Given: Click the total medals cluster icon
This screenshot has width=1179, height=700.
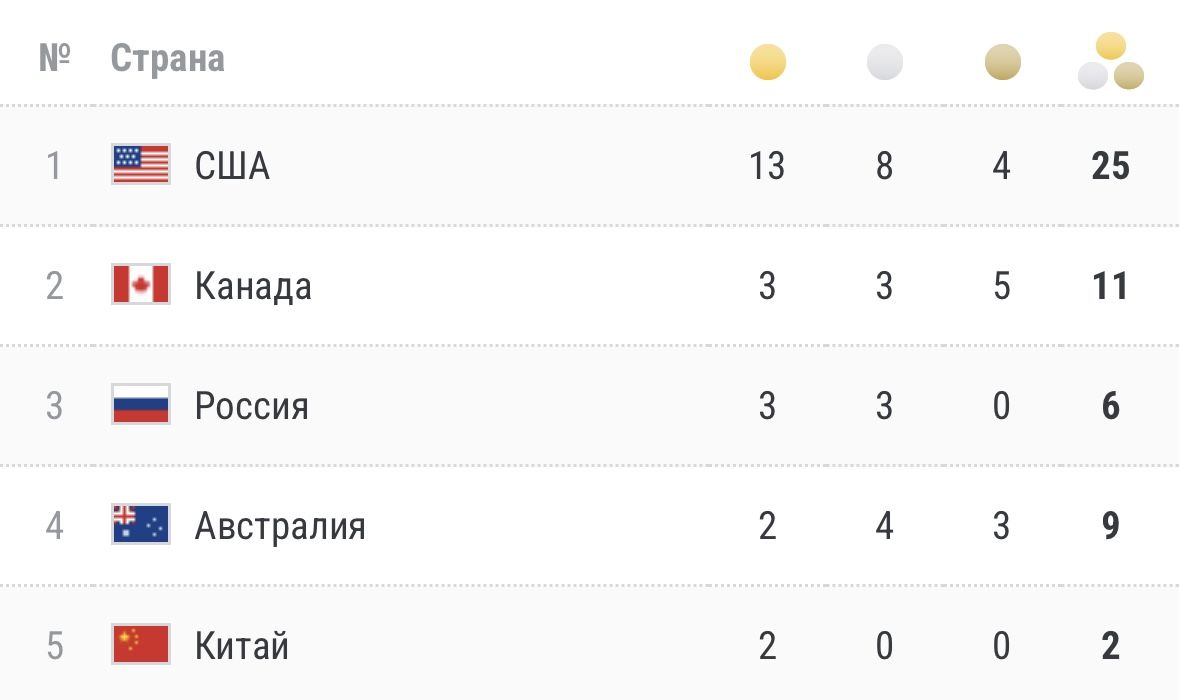Looking at the screenshot, I should 1111,62.
